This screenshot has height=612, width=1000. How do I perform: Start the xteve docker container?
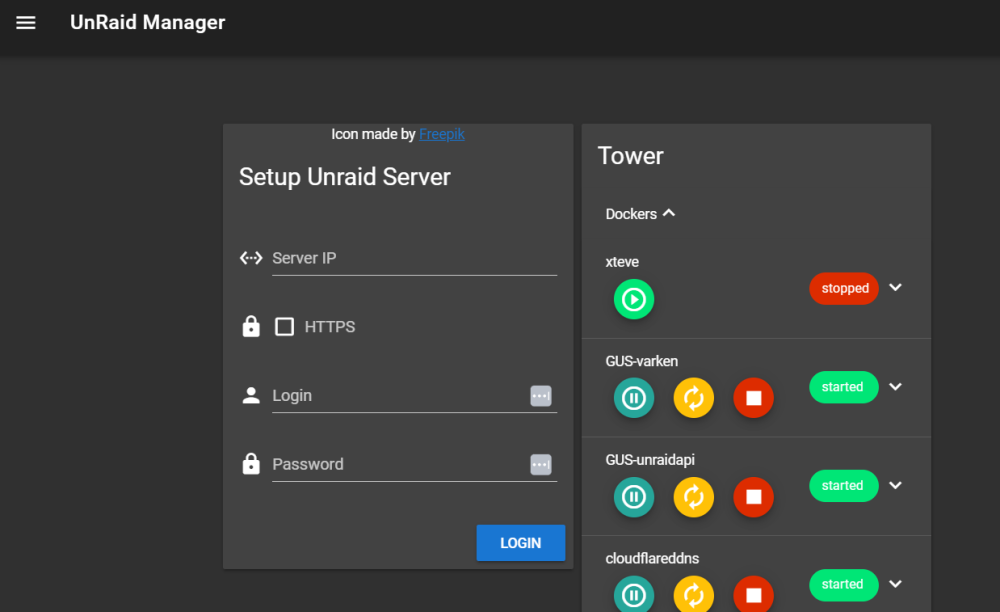pyautogui.click(x=633, y=299)
